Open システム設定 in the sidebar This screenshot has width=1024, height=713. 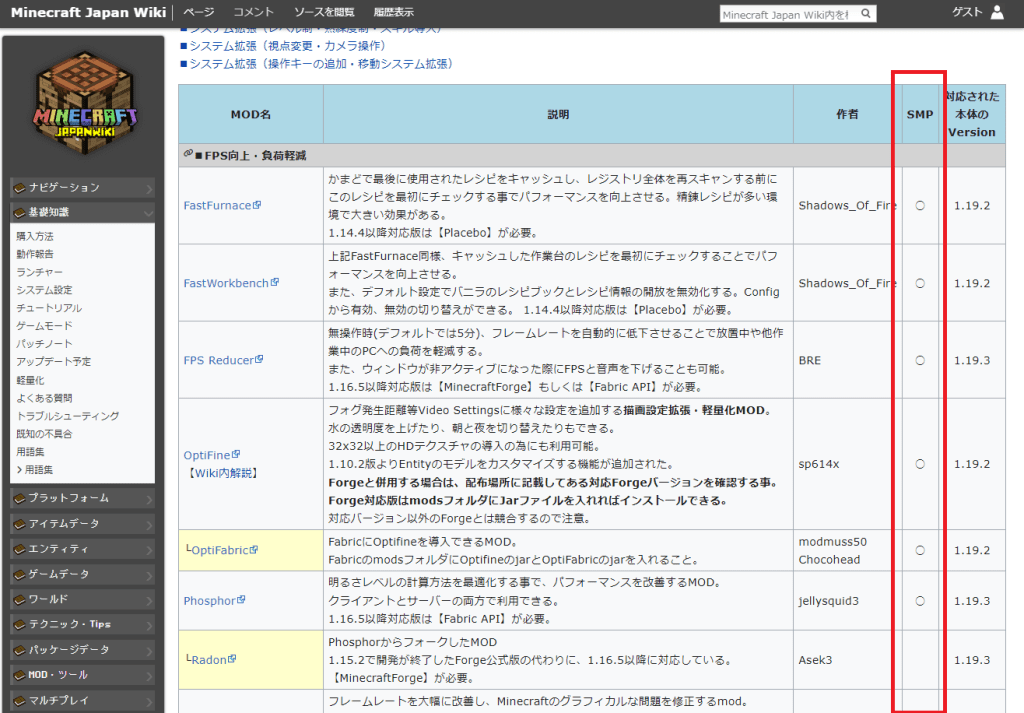44,290
